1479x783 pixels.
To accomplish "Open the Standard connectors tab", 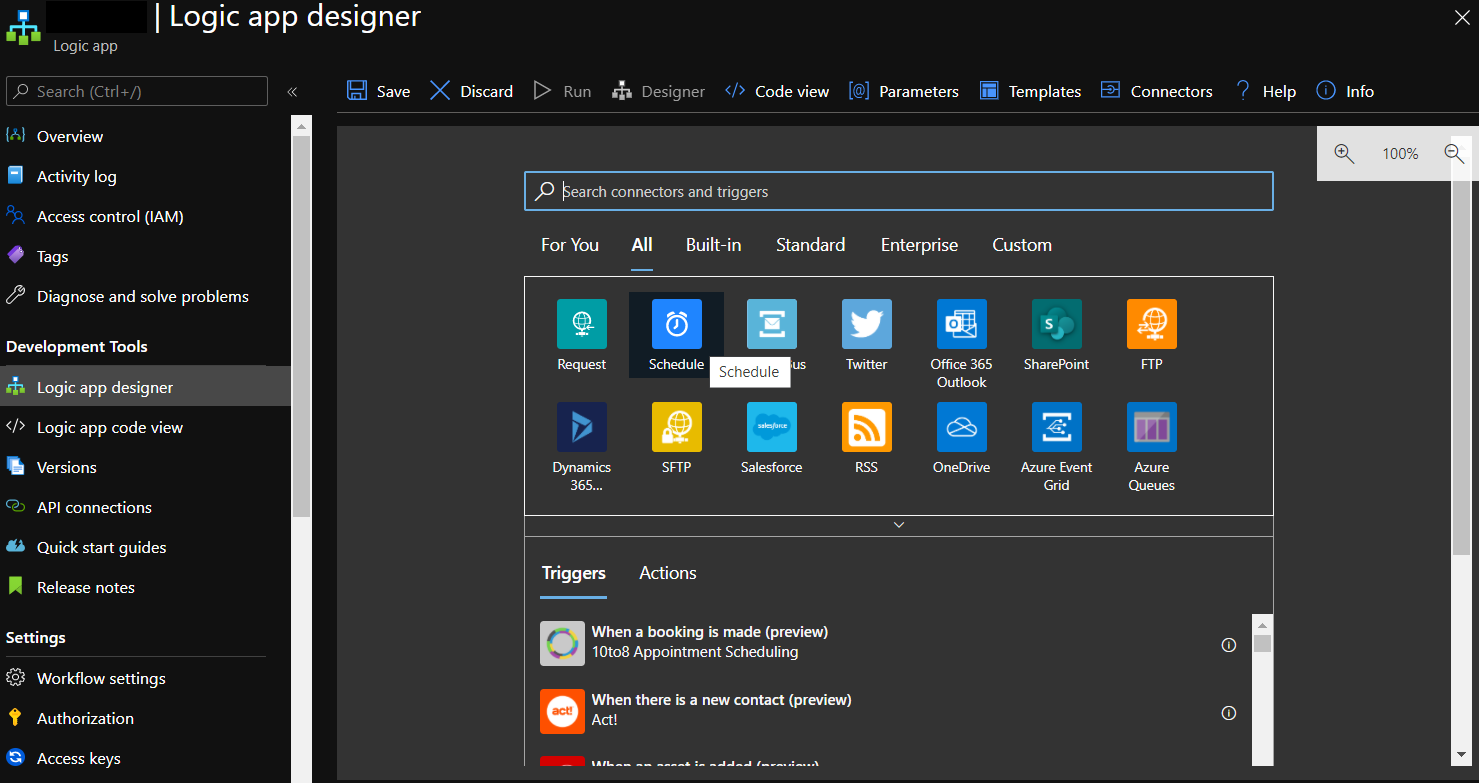I will pyautogui.click(x=811, y=245).
